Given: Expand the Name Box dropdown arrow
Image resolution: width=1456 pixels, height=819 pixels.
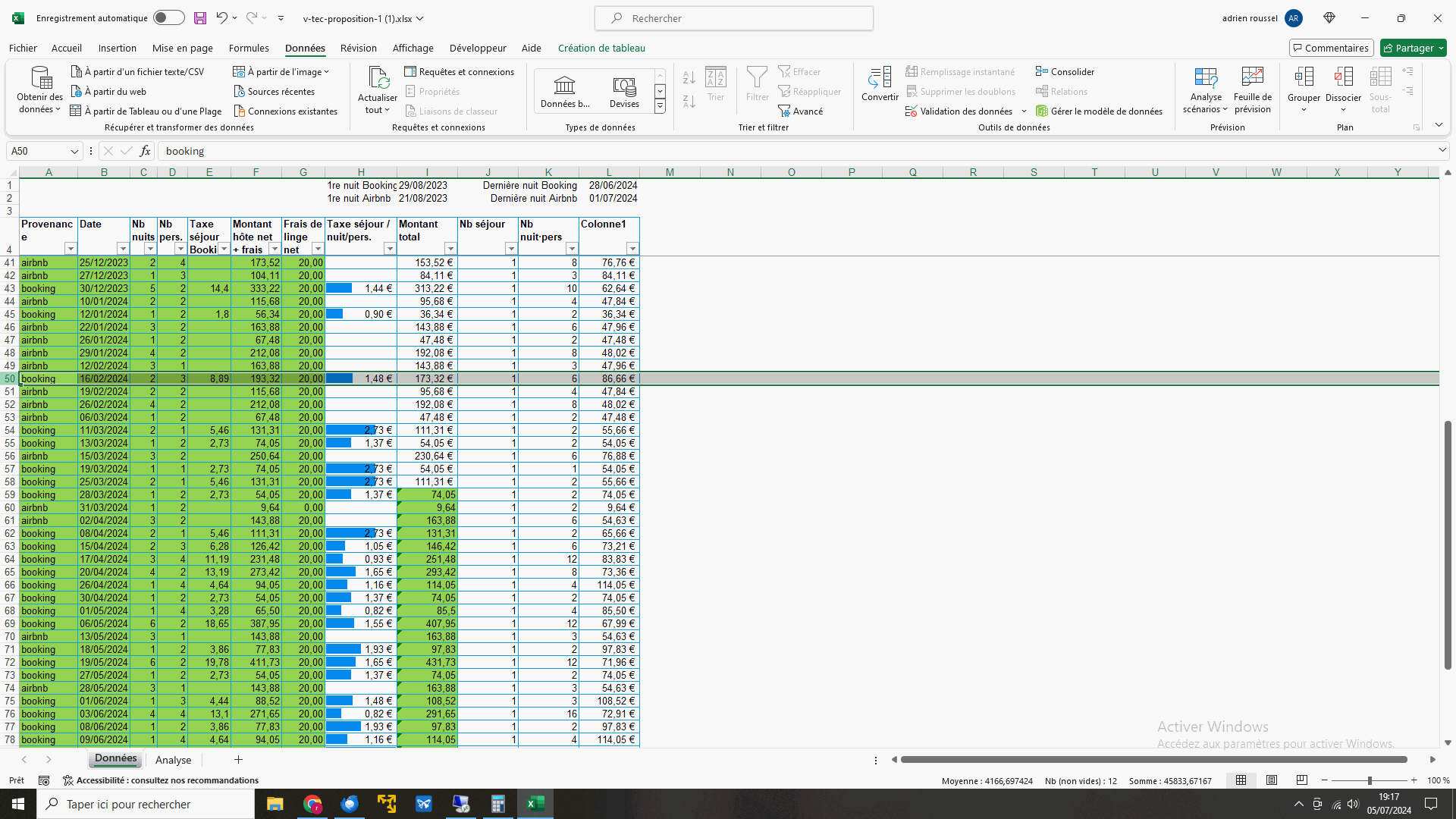Looking at the screenshot, I should [x=74, y=151].
